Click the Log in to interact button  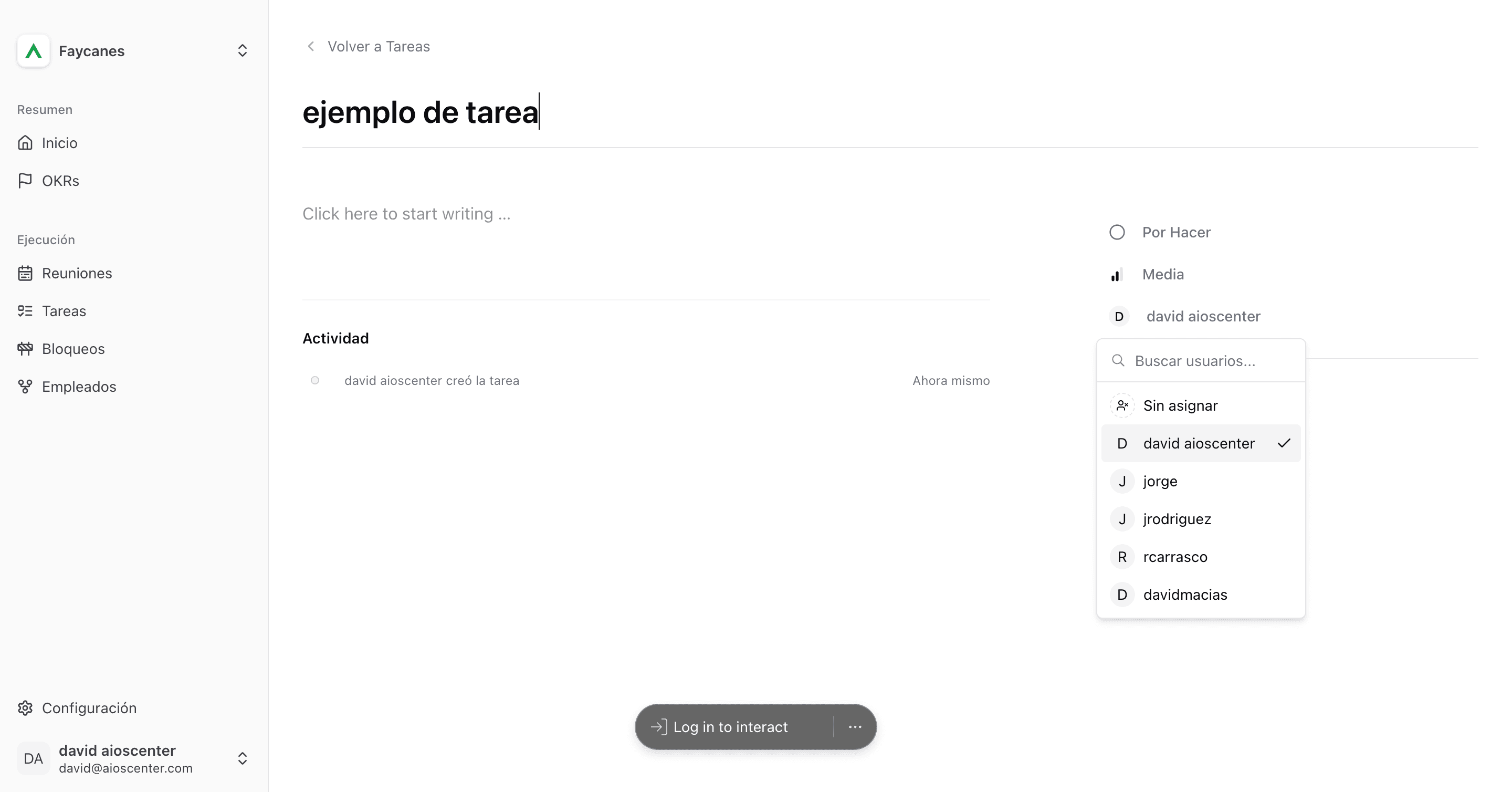click(x=731, y=727)
